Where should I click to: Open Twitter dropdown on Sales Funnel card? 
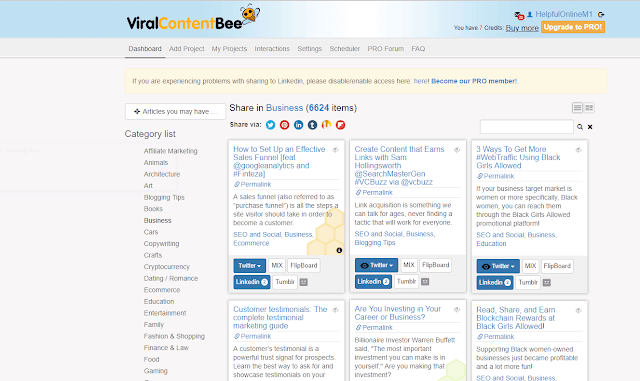tap(249, 265)
